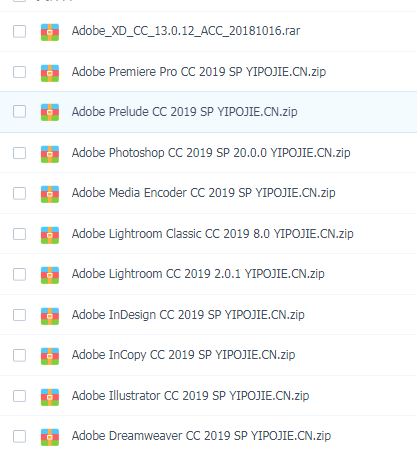The height and width of the screenshot is (456, 417).
Task: Open Adobe InDesign CC 2019 SP file name
Action: (188, 315)
